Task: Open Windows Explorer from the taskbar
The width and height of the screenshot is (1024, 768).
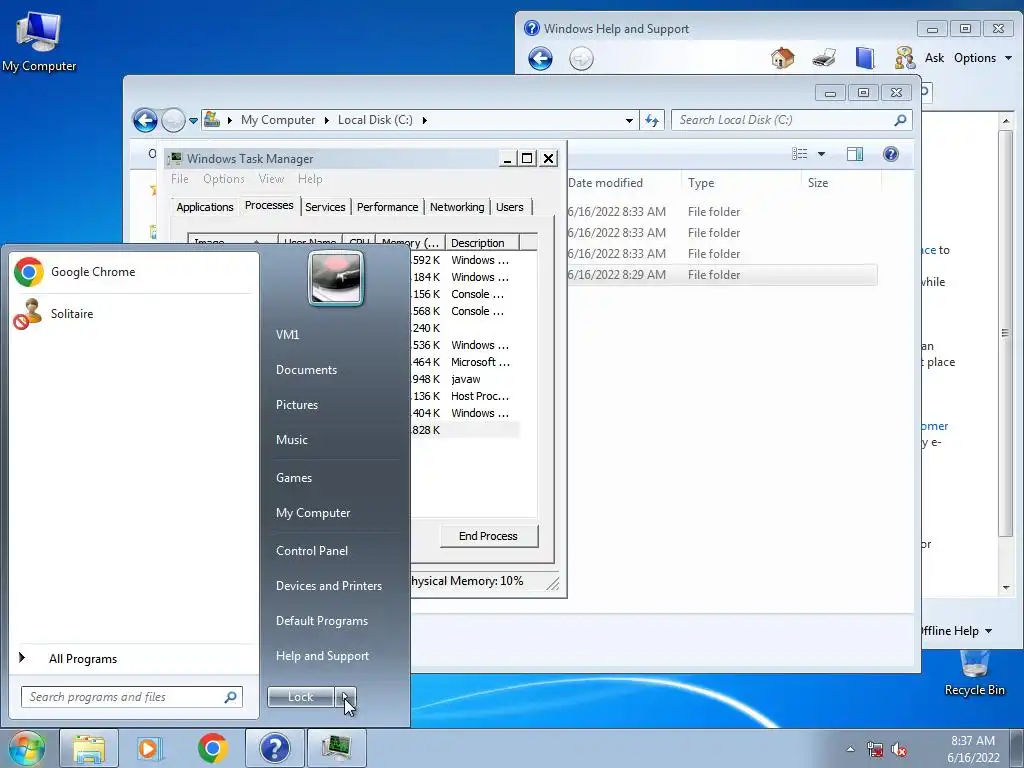Action: [x=89, y=748]
